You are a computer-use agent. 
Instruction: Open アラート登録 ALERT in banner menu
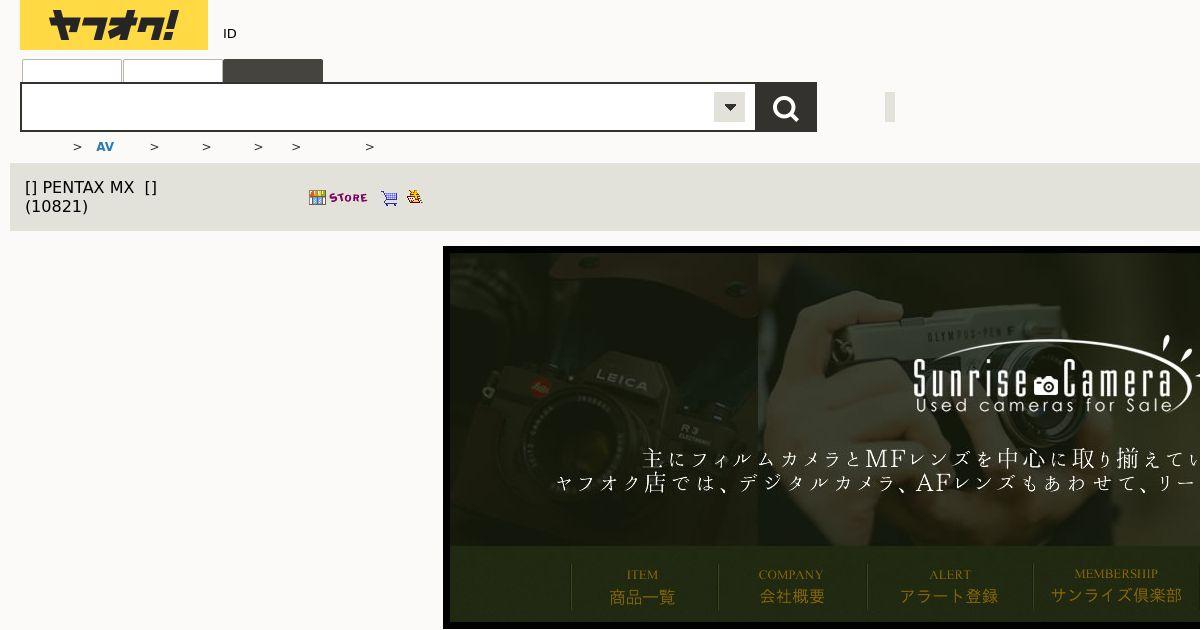[949, 587]
